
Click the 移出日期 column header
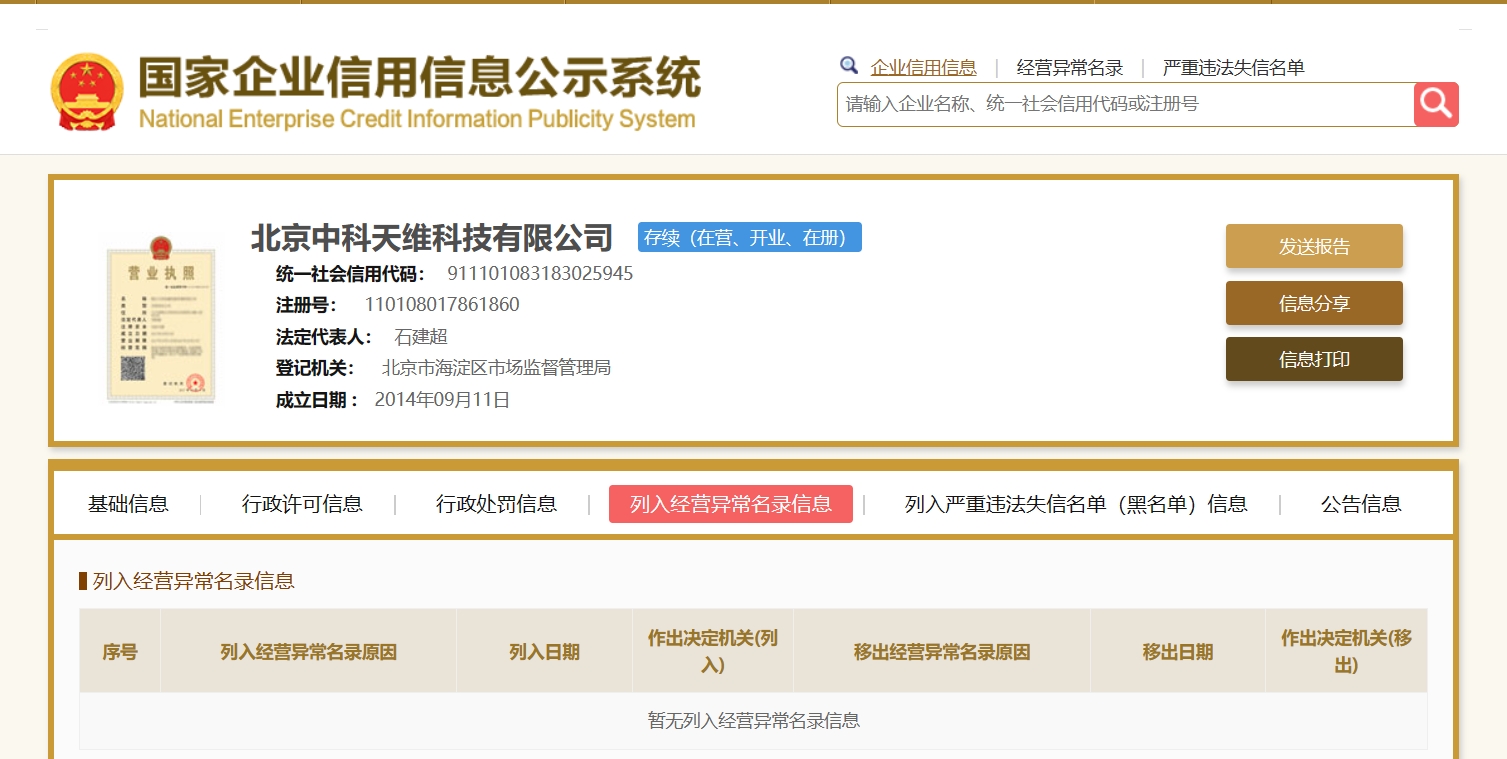click(x=1178, y=652)
